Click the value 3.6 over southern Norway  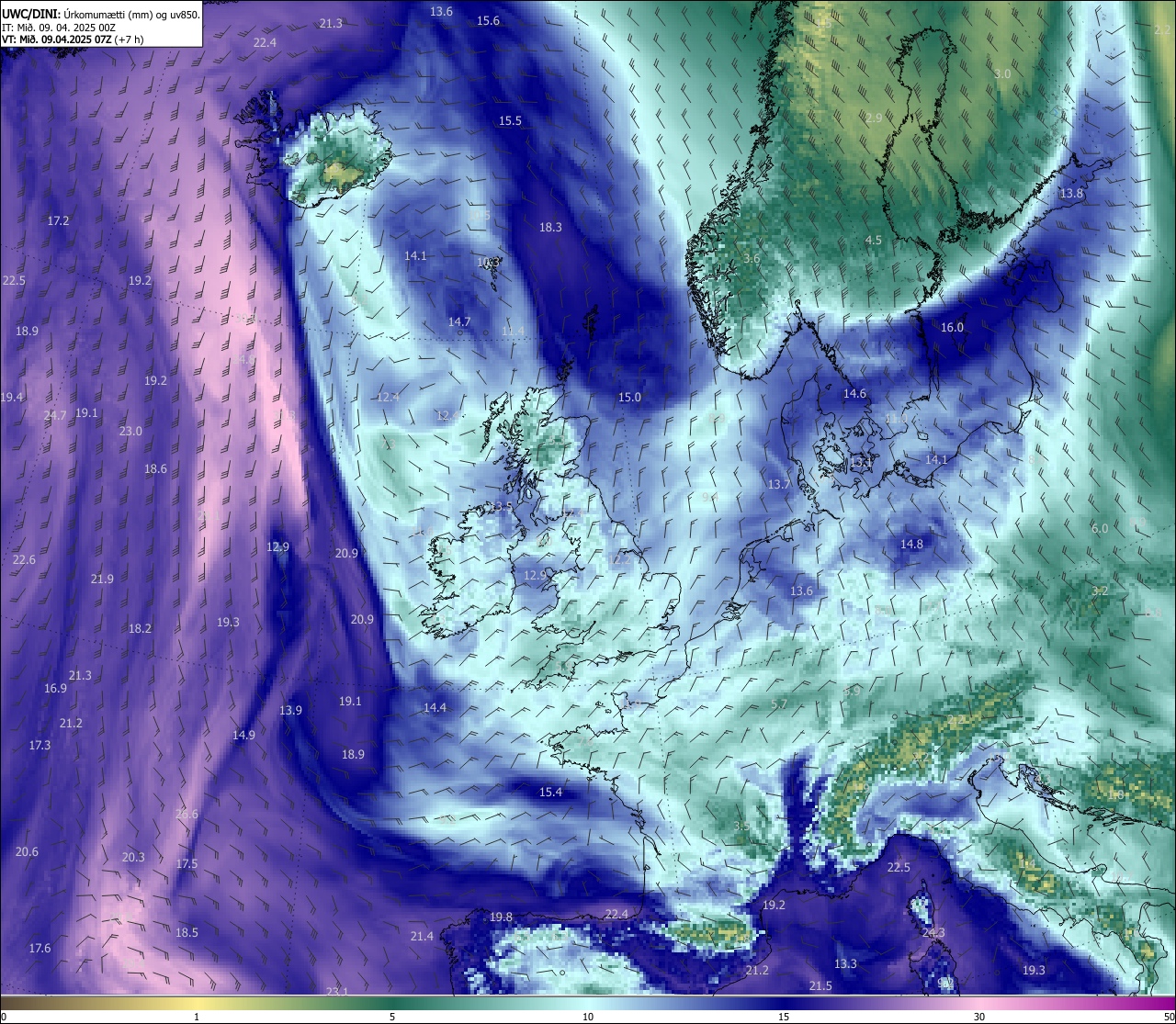752,258
